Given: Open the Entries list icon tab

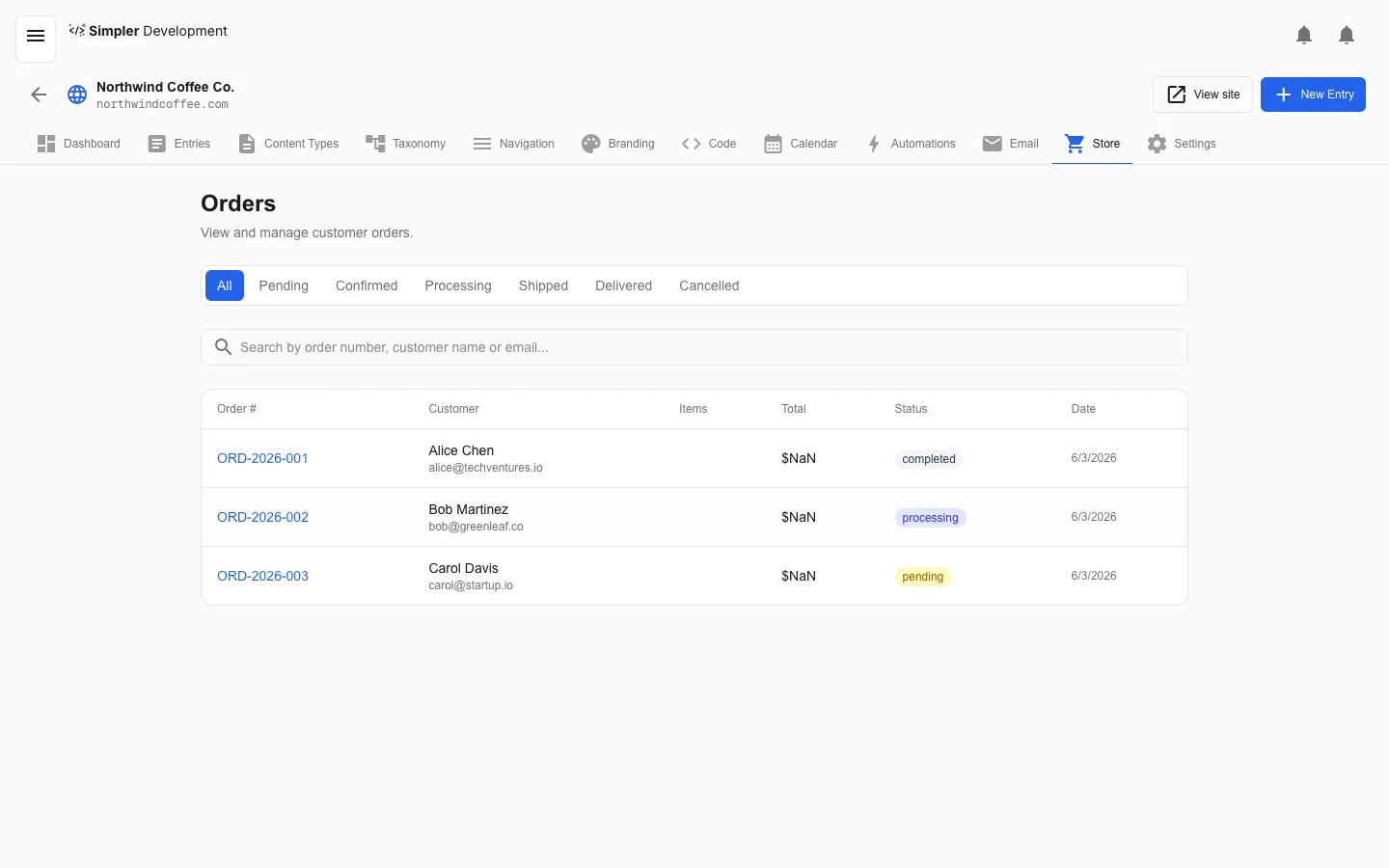Looking at the screenshot, I should point(178,144).
